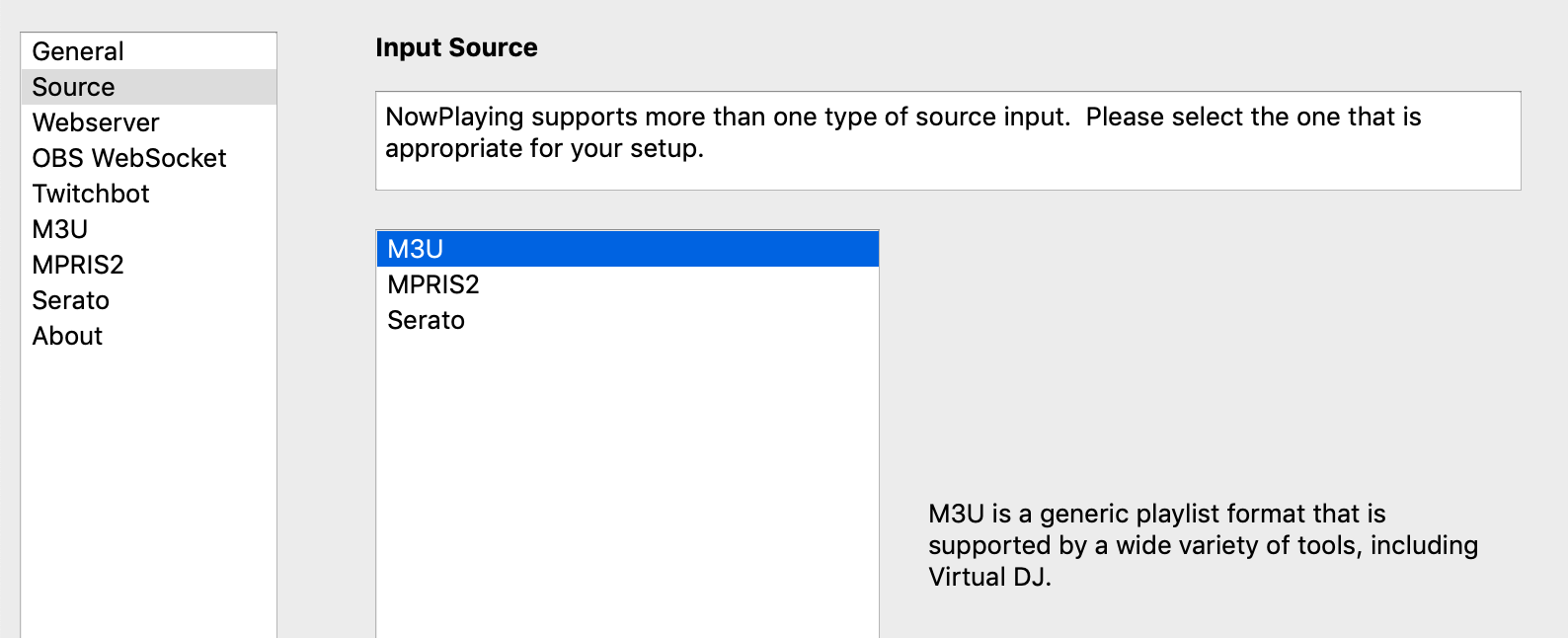Open OBS WebSocket settings in sidebar
The height and width of the screenshot is (638, 1568).
pyautogui.click(x=129, y=158)
